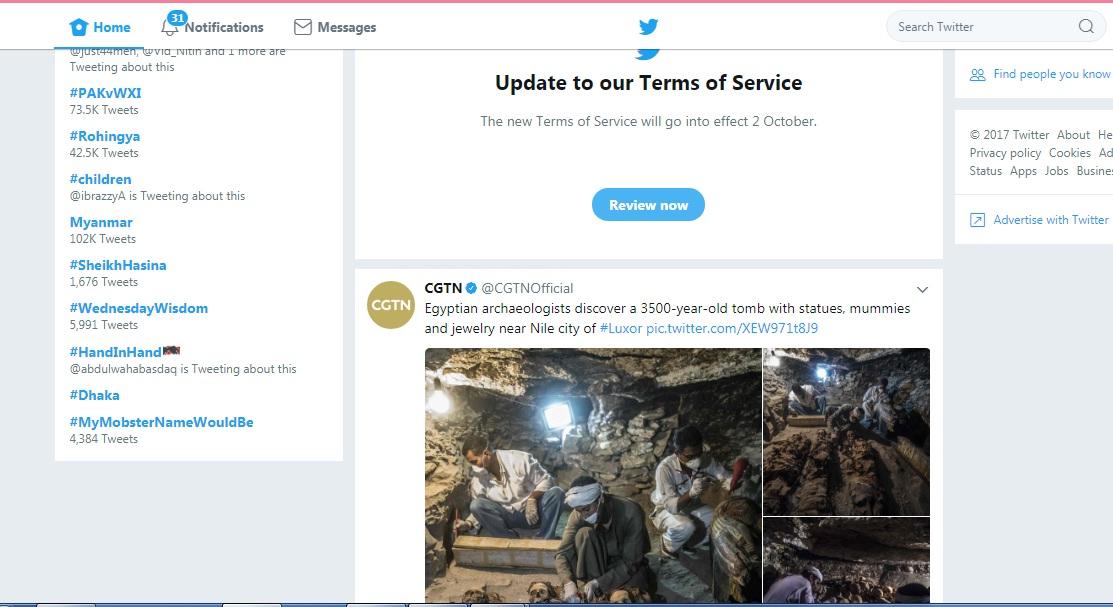Open the #PAKvWXI trend link
This screenshot has height=607, width=1113.
(x=105, y=93)
